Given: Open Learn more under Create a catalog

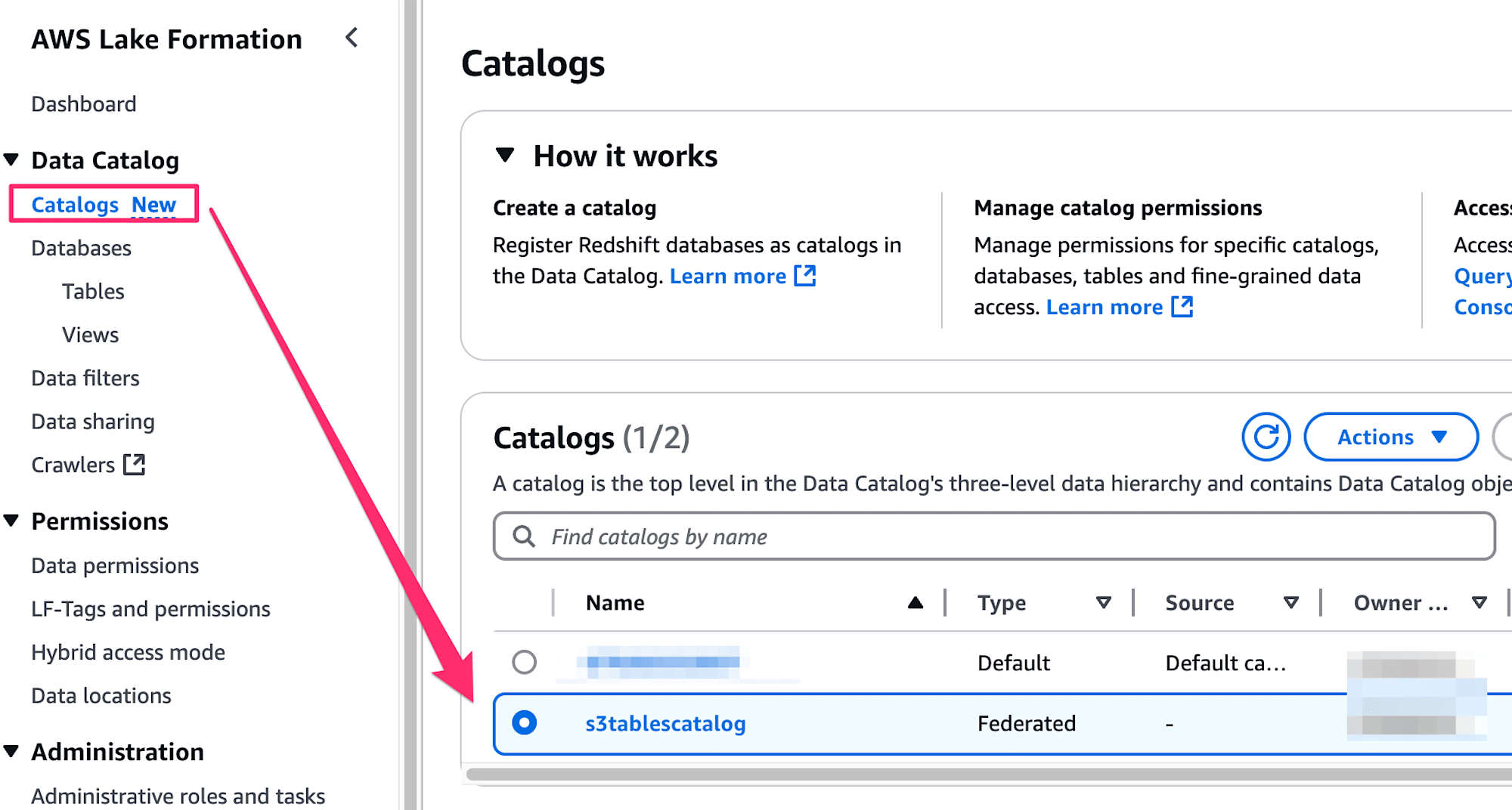Looking at the screenshot, I should [728, 276].
